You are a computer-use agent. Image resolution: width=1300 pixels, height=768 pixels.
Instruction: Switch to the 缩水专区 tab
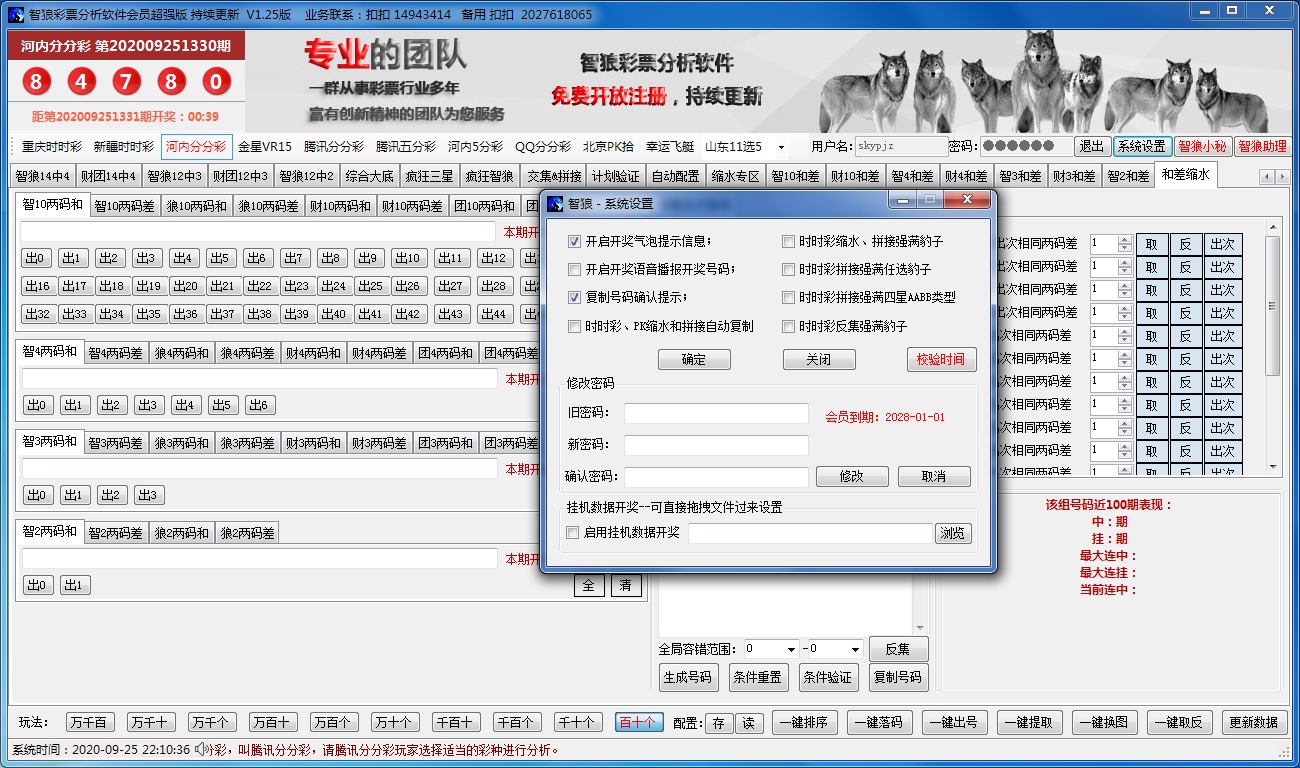735,176
